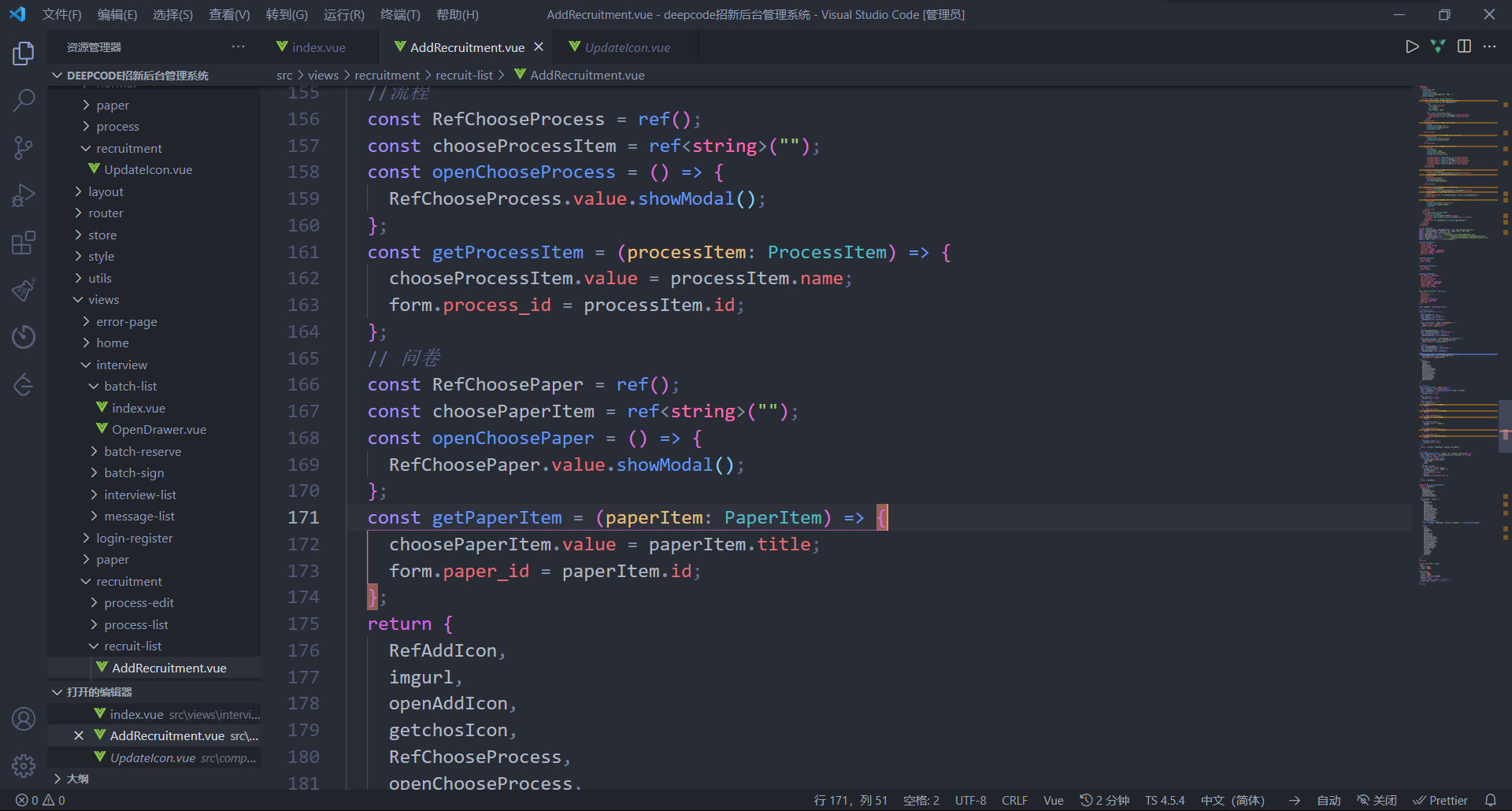
Task: Split the editor with the split icon
Action: pos(1464,46)
